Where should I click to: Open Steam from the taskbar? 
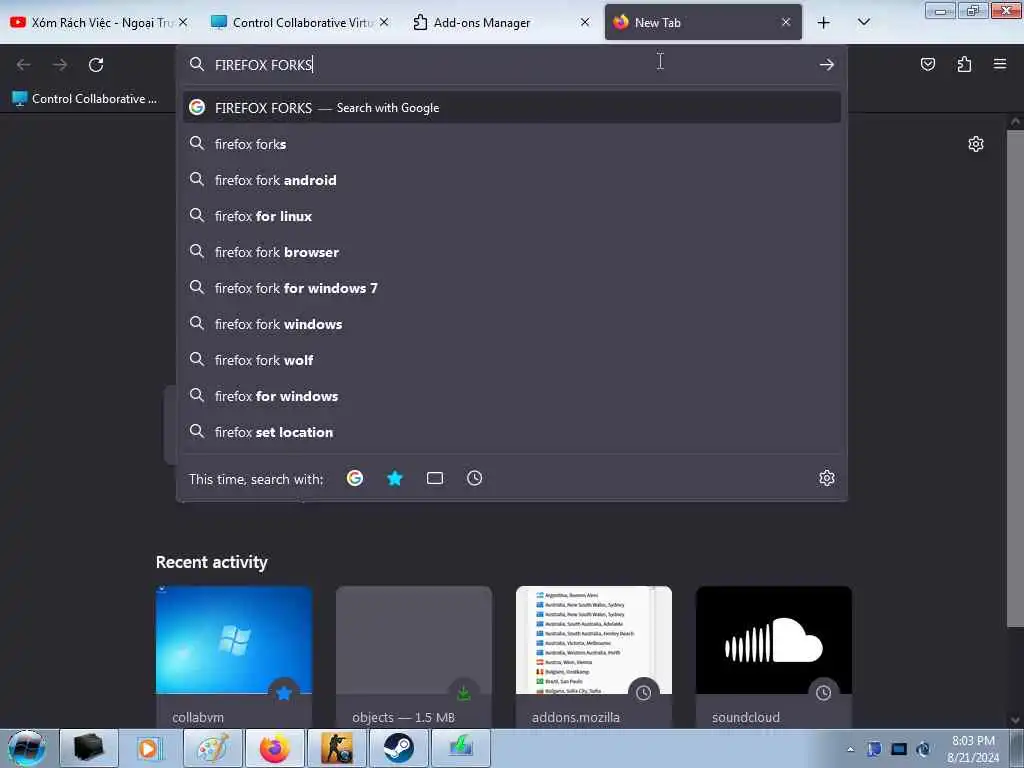[x=398, y=748]
